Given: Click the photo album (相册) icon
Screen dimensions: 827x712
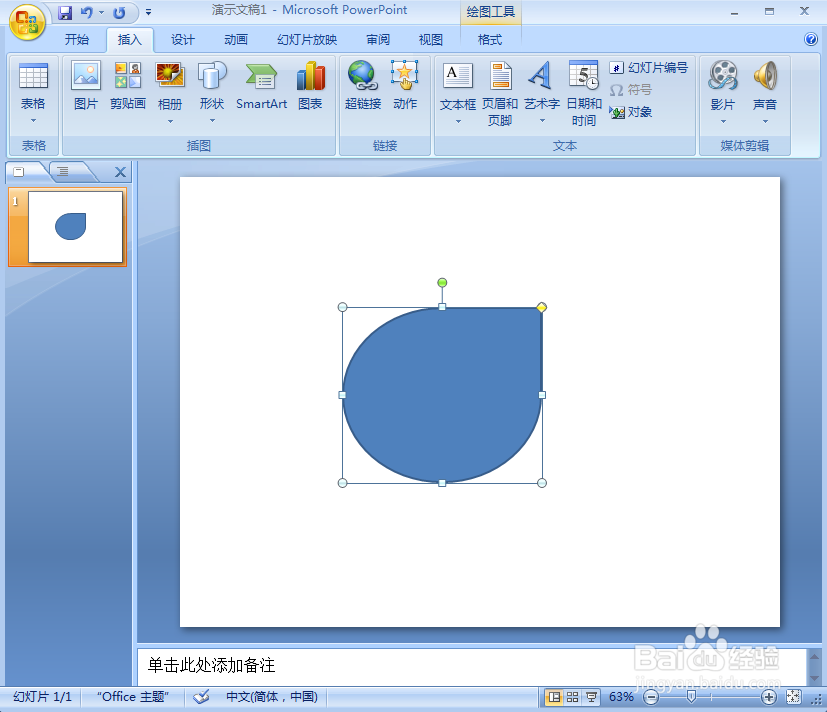Looking at the screenshot, I should click(x=170, y=75).
